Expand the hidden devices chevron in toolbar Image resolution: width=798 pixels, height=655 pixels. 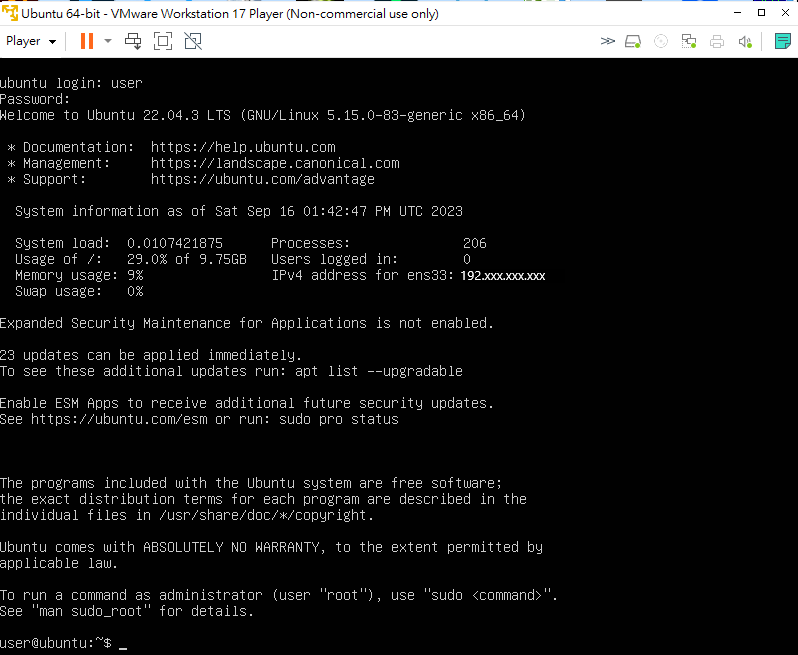coord(608,41)
